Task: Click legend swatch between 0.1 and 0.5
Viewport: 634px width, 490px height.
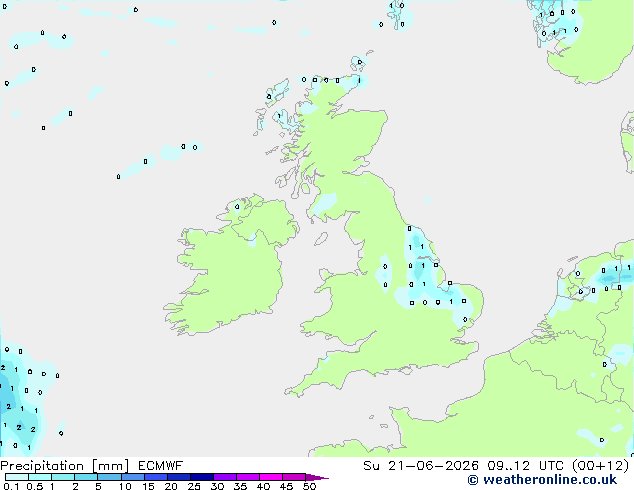Action: click(17, 477)
